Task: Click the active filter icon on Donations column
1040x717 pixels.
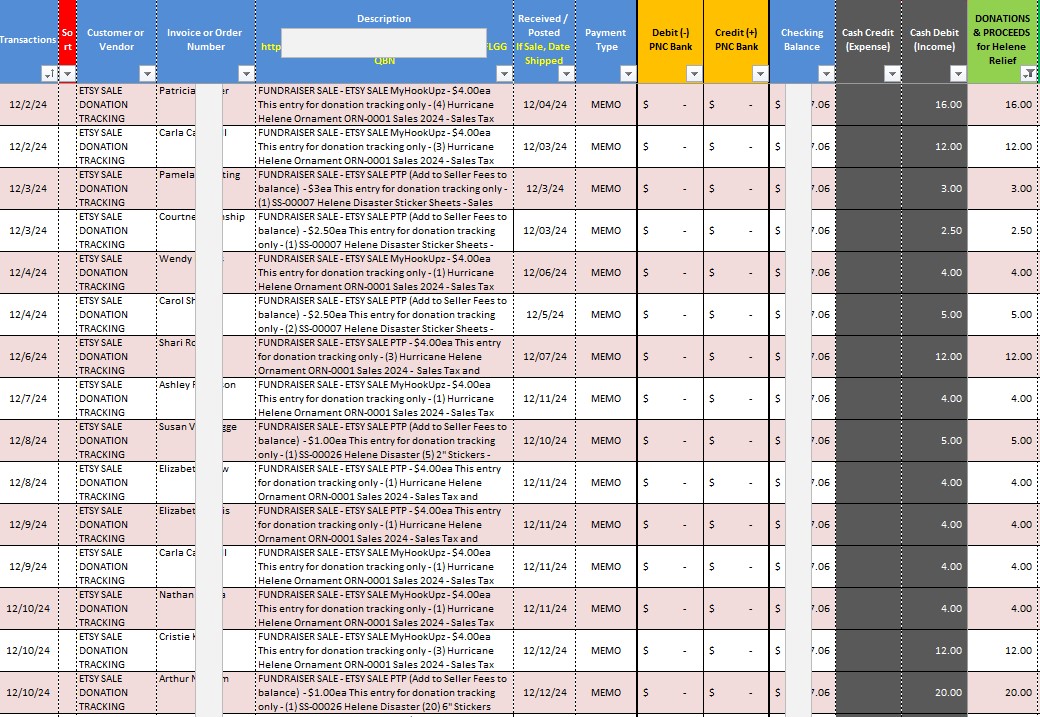Action: [1028, 74]
